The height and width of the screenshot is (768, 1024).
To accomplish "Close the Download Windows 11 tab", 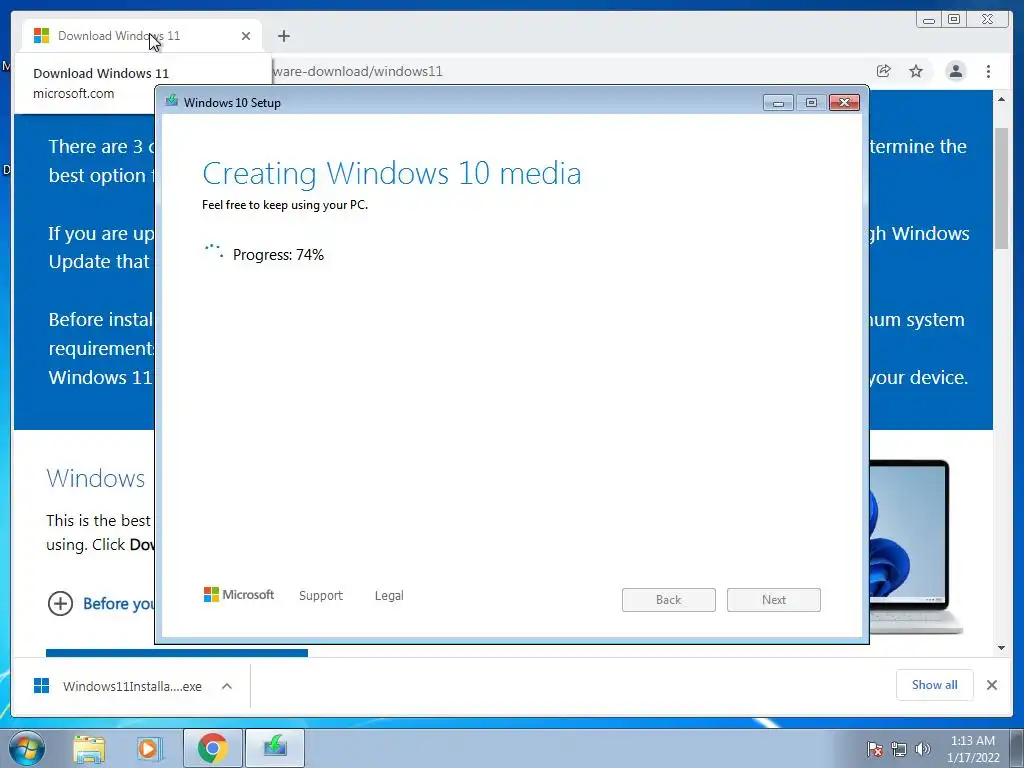I will [x=246, y=36].
